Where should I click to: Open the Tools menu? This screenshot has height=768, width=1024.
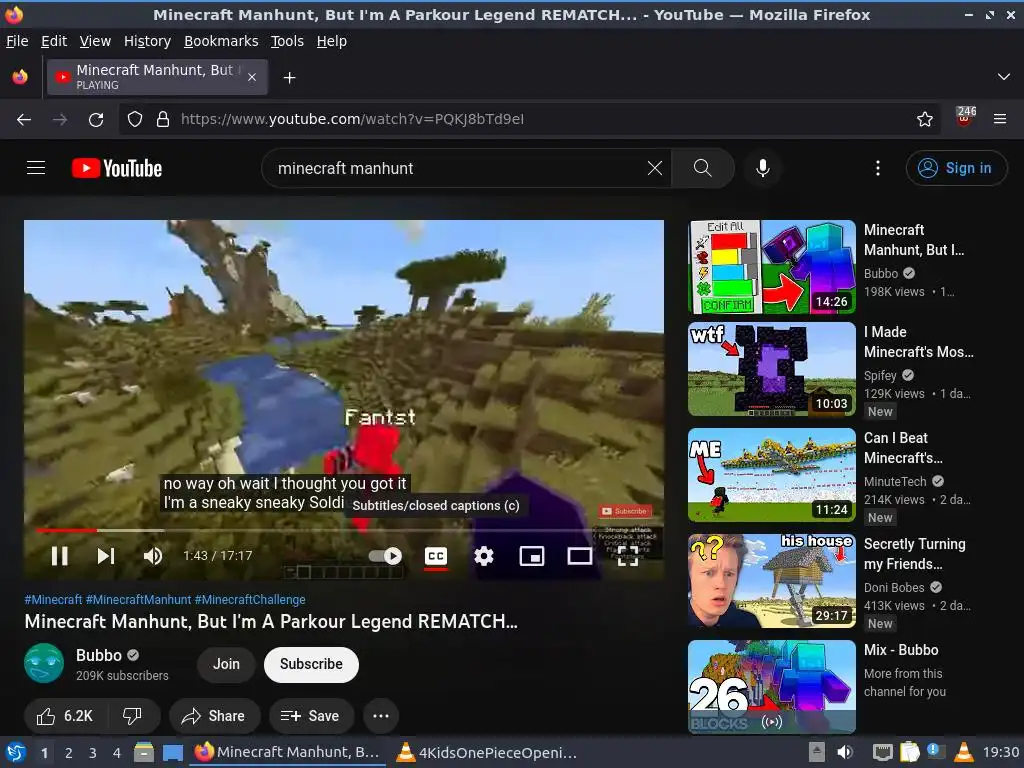click(x=287, y=41)
